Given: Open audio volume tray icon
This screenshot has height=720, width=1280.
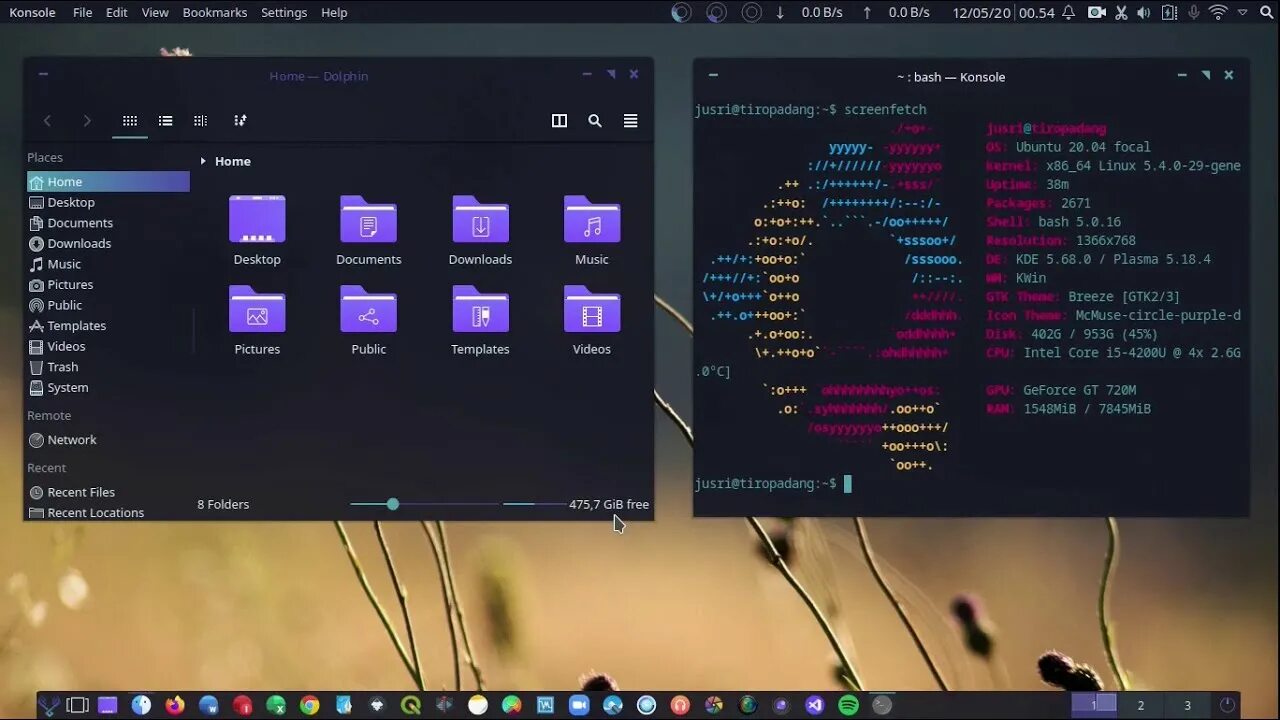Looking at the screenshot, I should (1143, 12).
